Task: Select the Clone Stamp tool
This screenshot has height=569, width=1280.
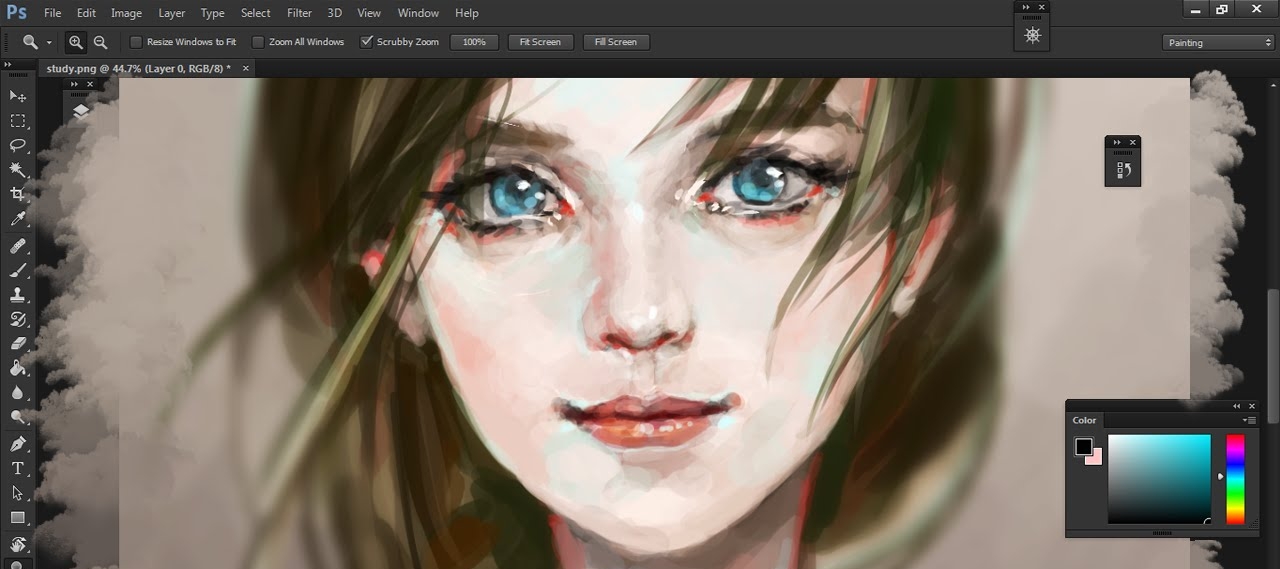Action: (x=18, y=296)
